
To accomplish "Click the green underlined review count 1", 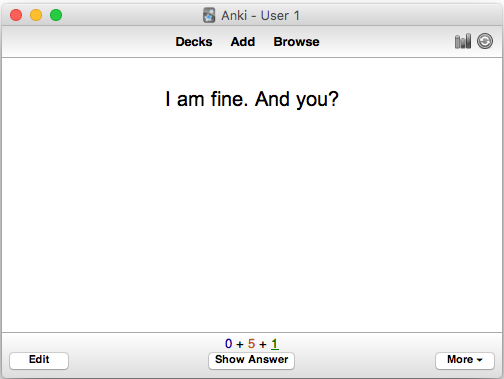I will 275,344.
